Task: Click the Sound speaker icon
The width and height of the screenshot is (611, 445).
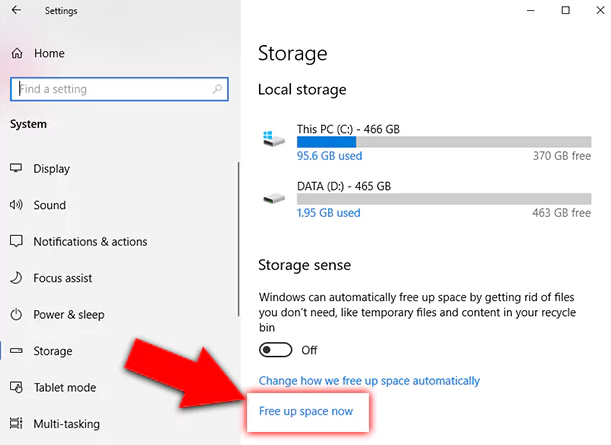Action: tap(16, 205)
